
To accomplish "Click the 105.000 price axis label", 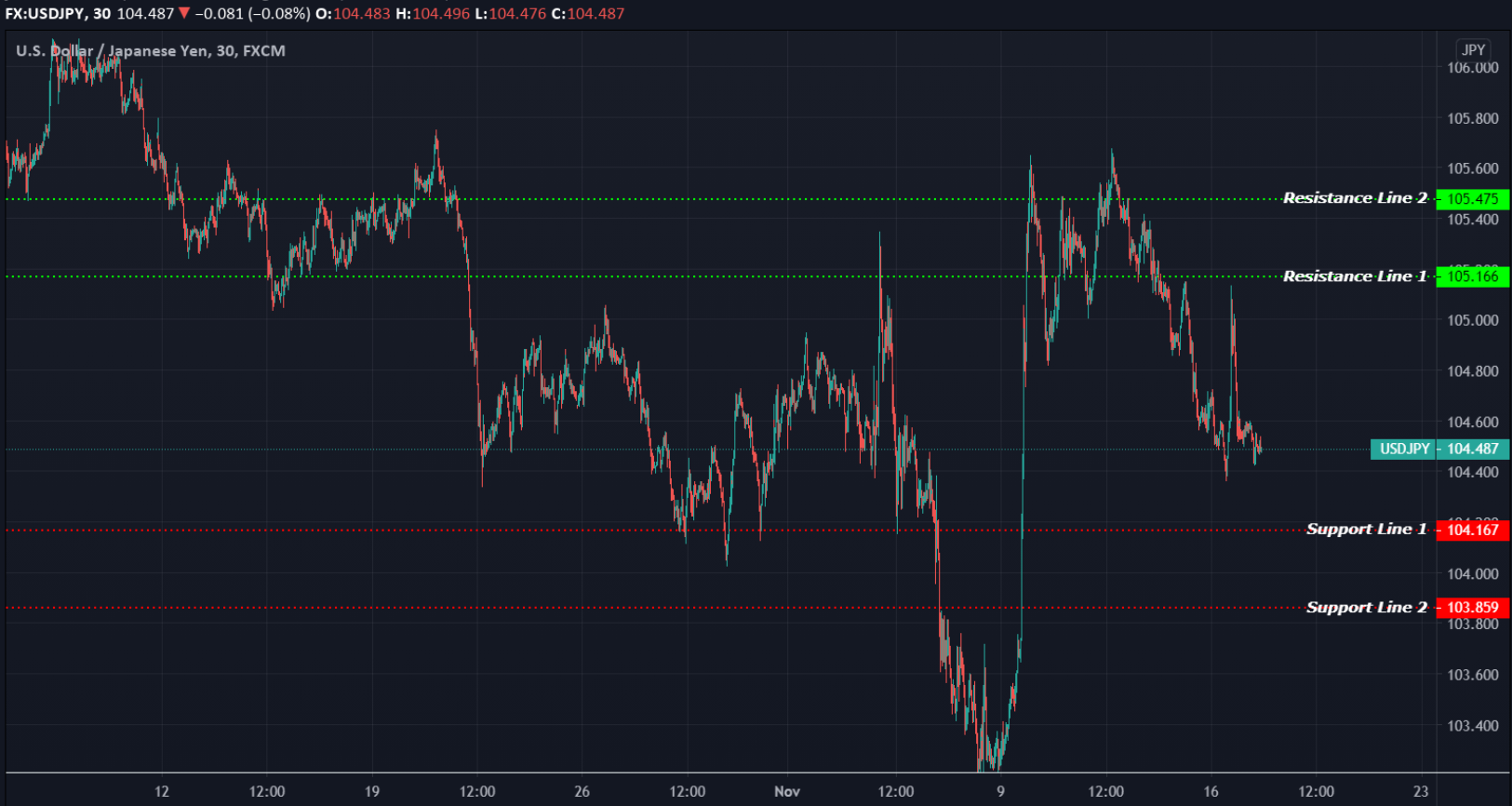I will pos(1473,321).
